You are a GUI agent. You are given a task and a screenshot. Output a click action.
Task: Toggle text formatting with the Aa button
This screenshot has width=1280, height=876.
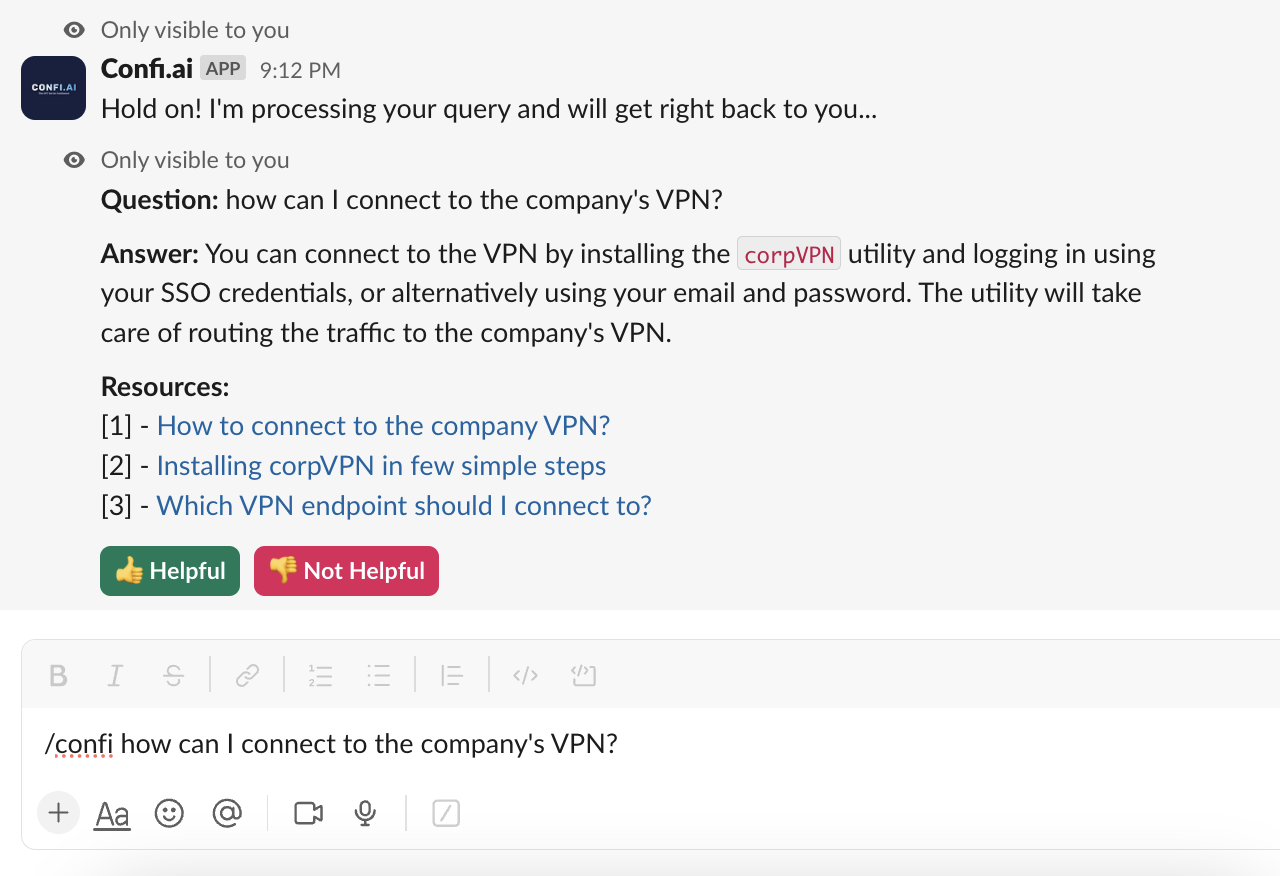click(111, 813)
